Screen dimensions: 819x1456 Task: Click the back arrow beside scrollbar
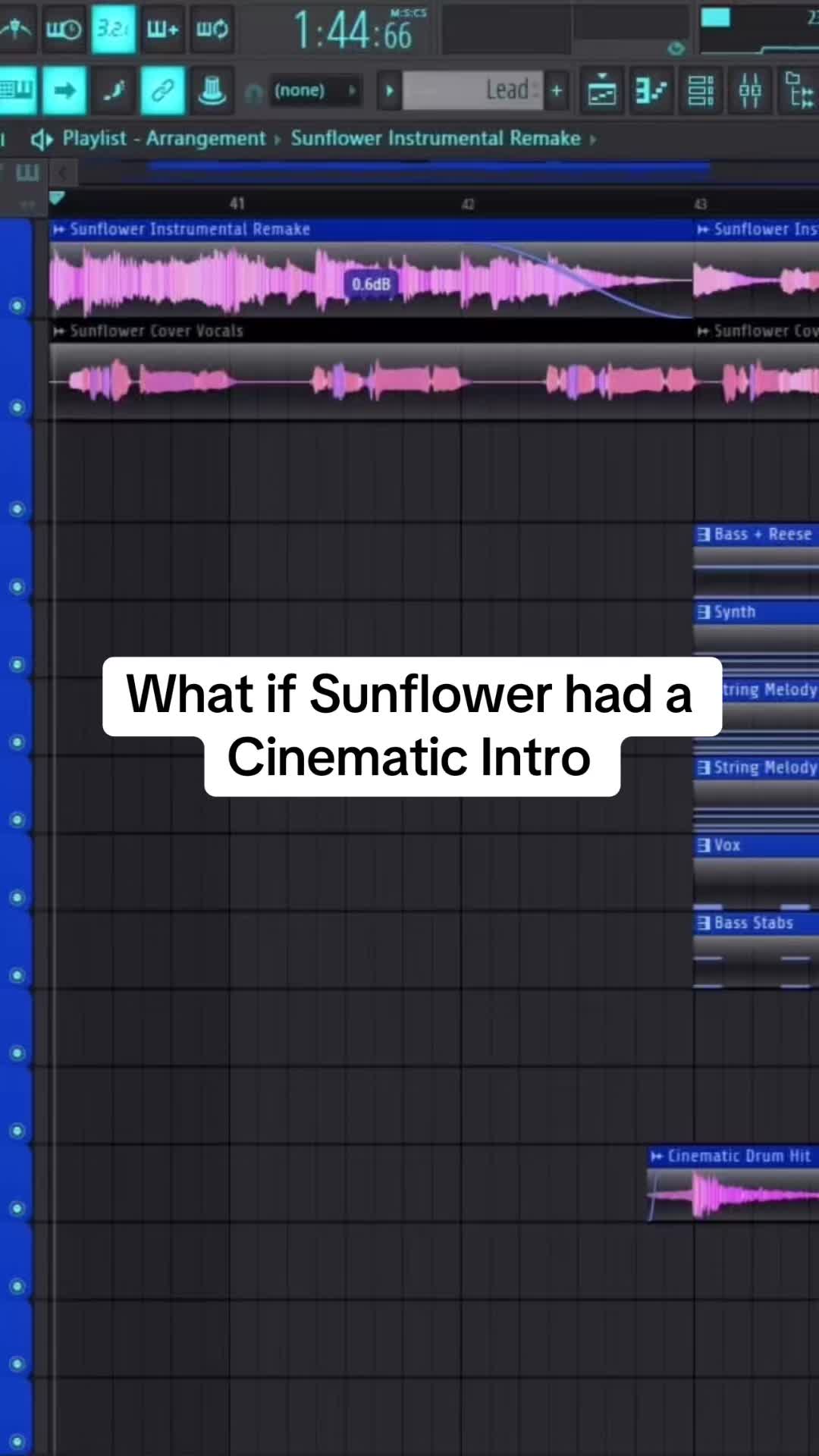(x=63, y=173)
